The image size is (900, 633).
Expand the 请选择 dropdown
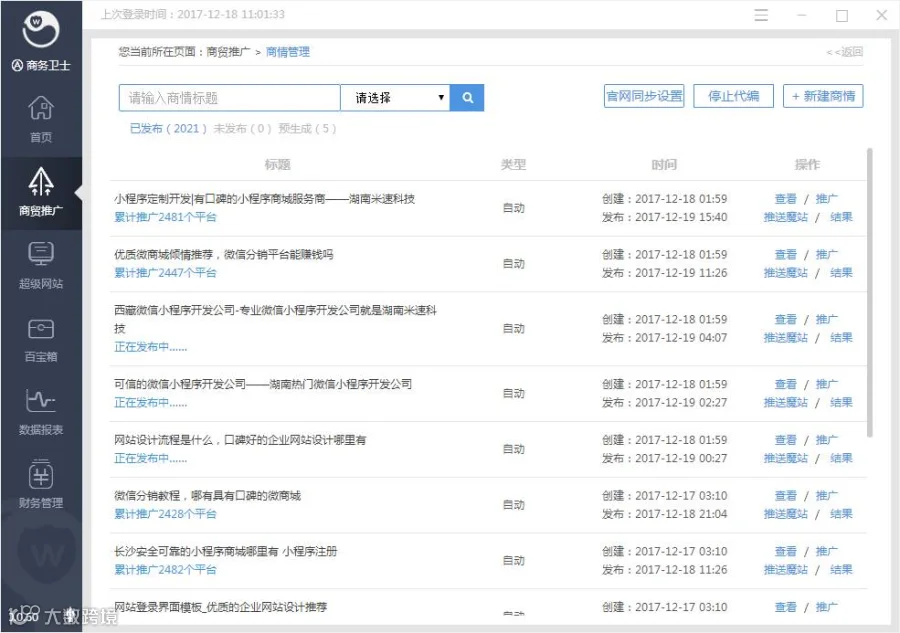[395, 98]
